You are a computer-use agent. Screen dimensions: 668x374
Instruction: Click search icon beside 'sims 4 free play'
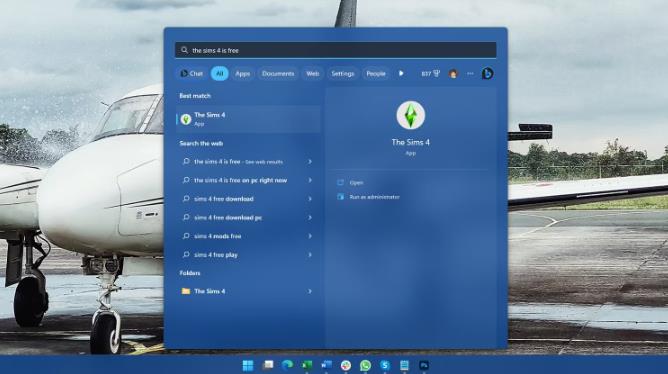click(x=186, y=254)
